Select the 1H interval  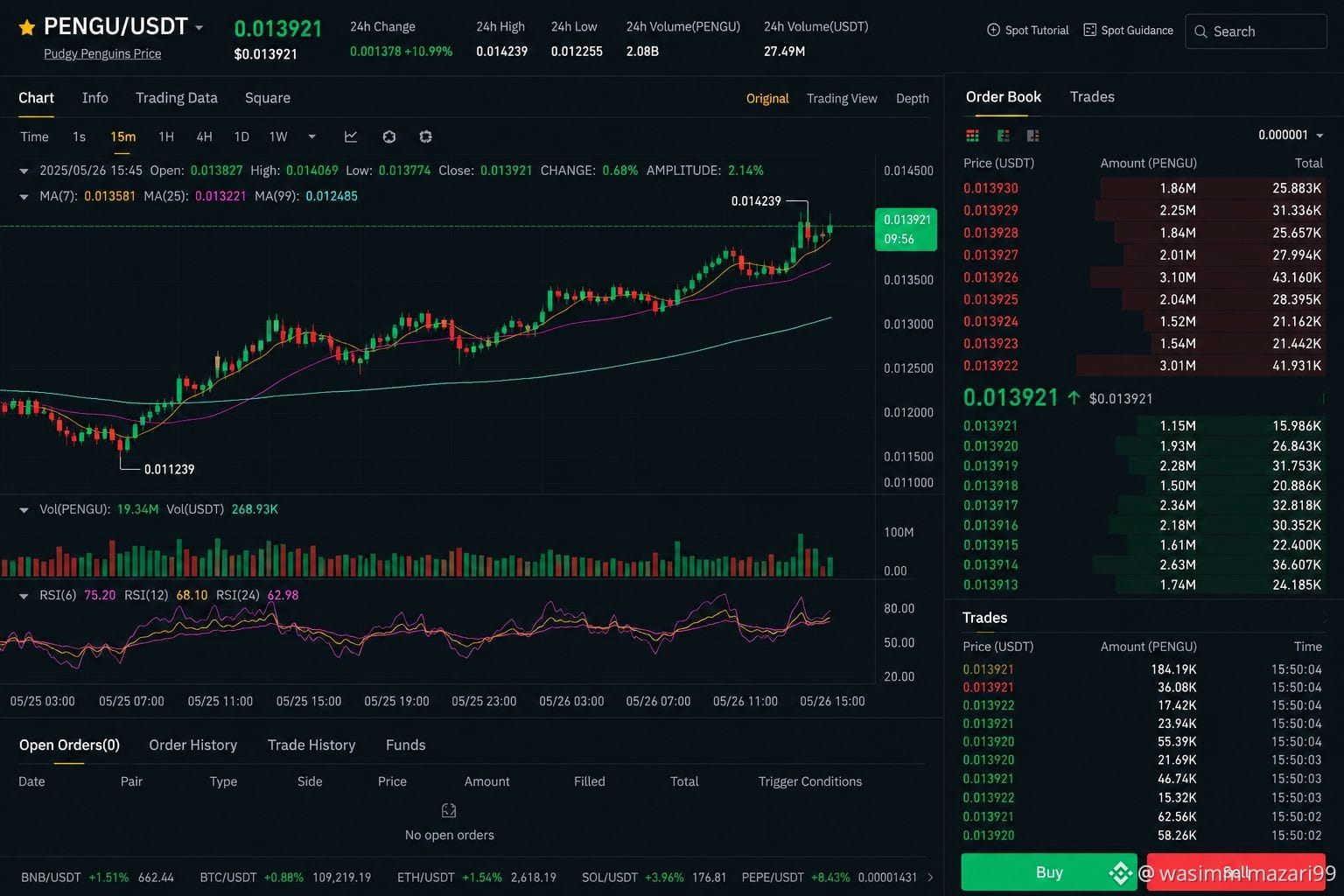(166, 136)
